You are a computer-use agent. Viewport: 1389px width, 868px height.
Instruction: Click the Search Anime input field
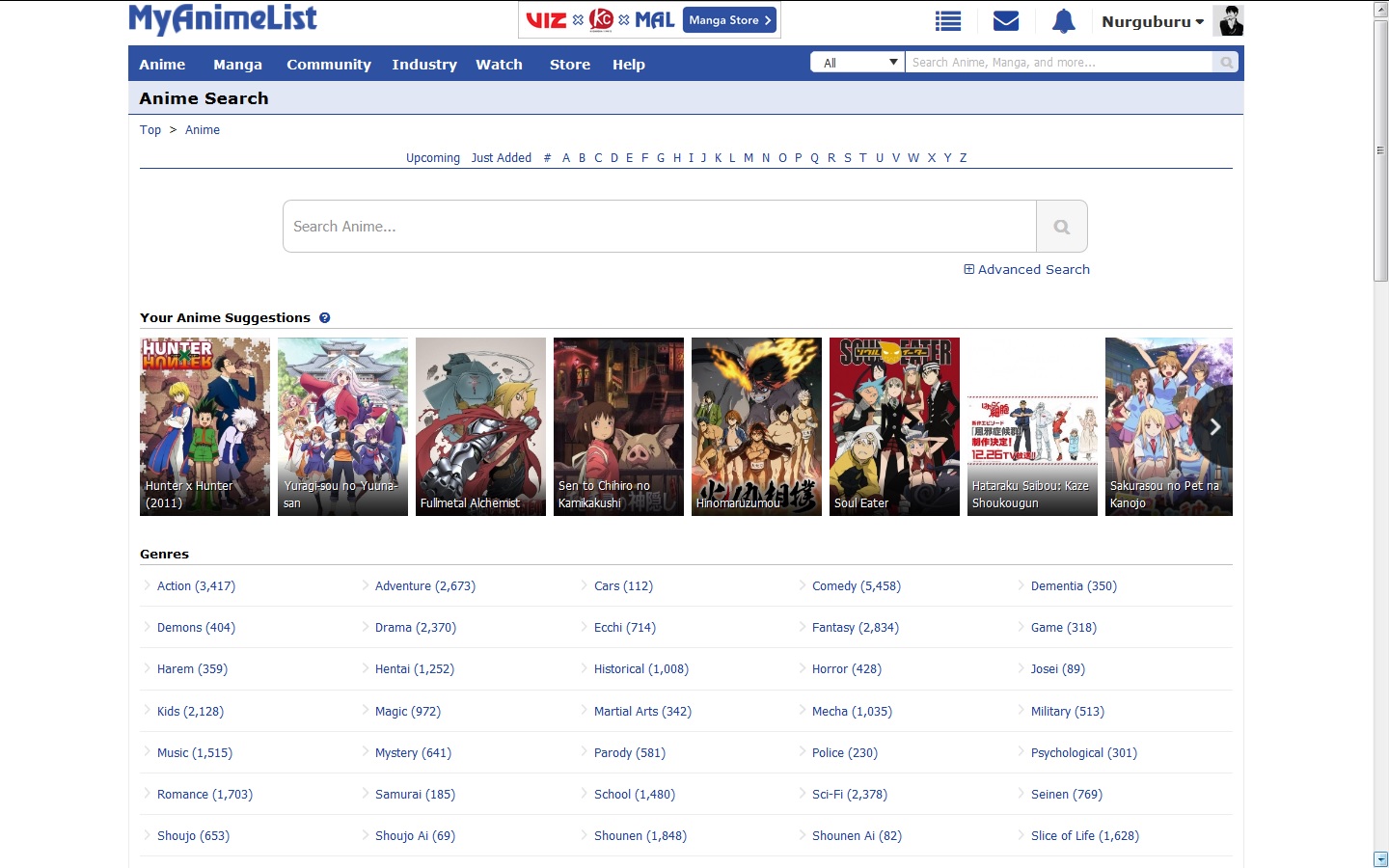point(660,227)
